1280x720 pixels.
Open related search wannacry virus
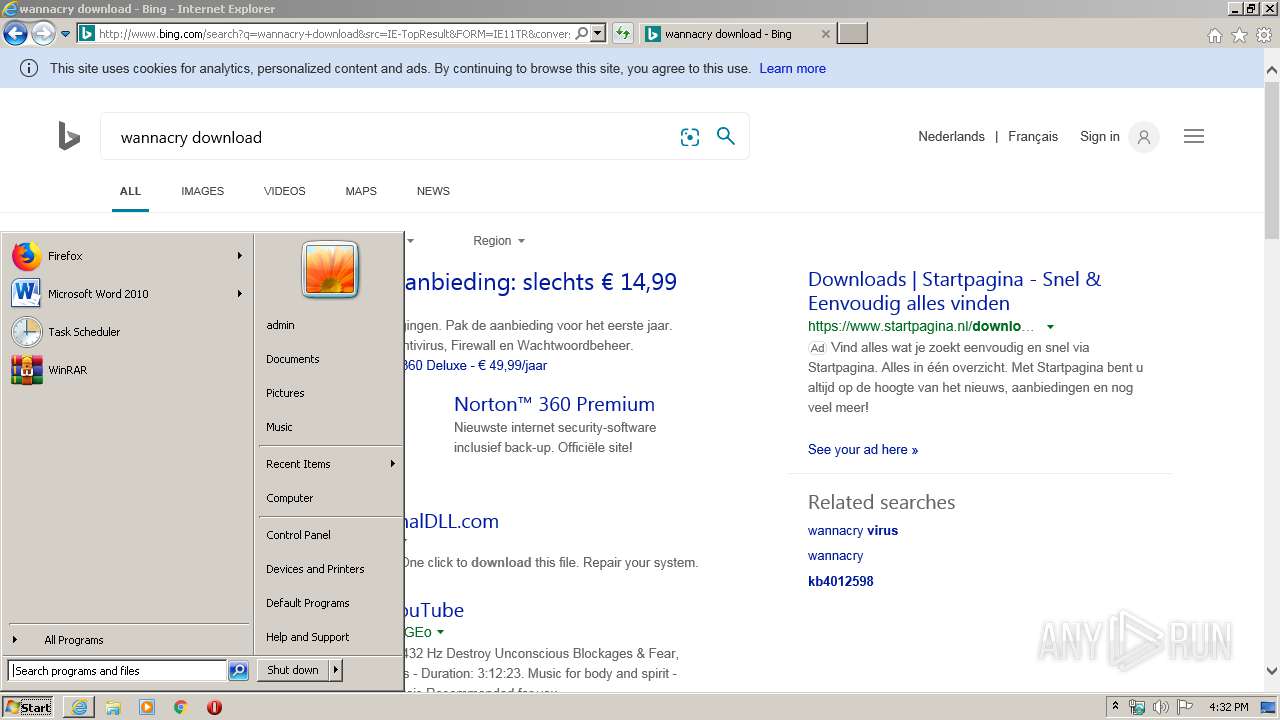853,531
